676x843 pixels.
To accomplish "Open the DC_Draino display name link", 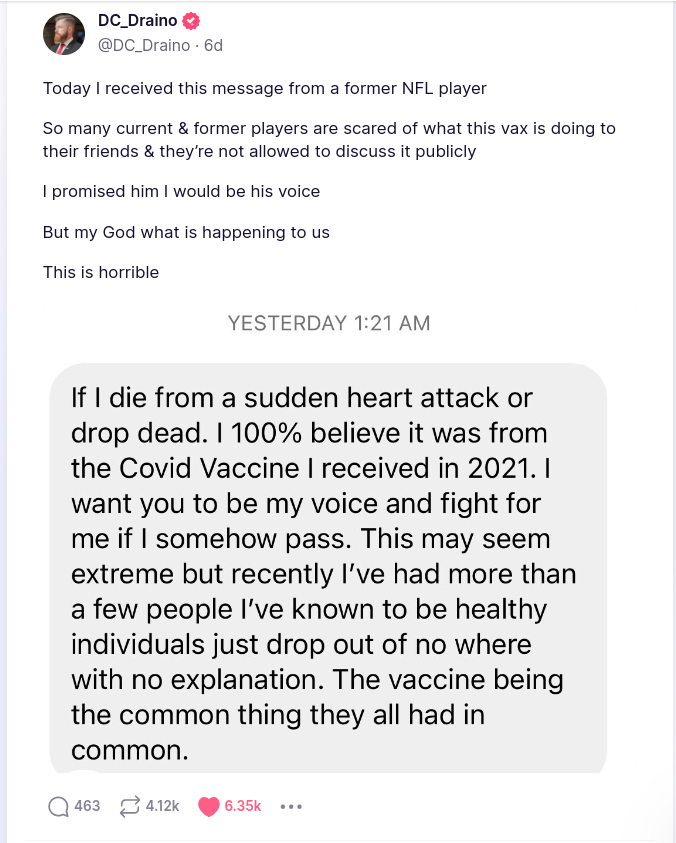I will 136,22.
